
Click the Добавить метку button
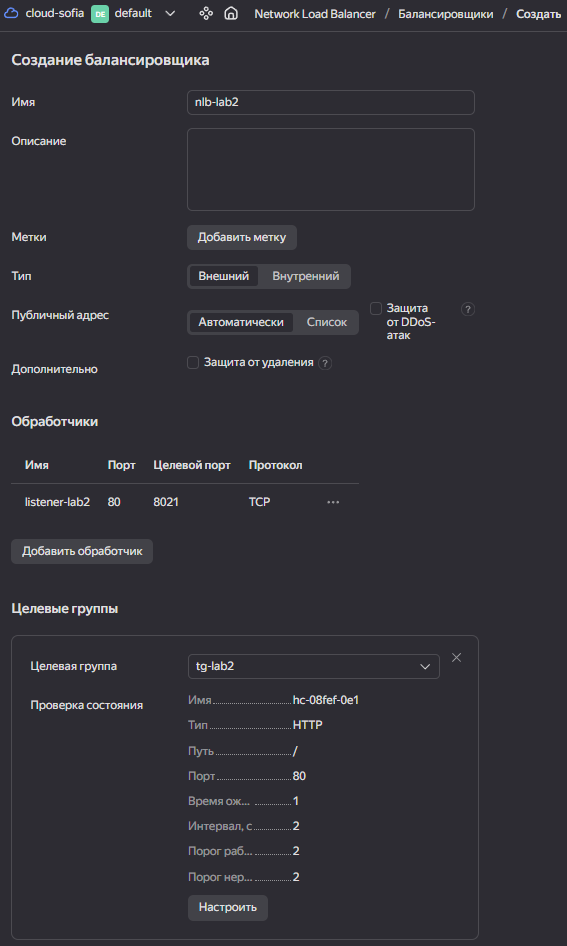click(x=242, y=237)
